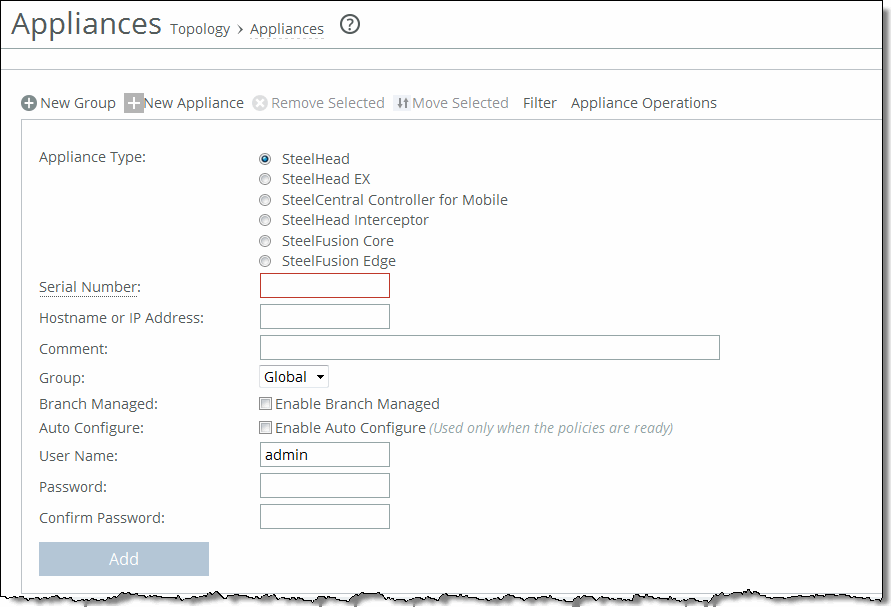Image resolution: width=891 pixels, height=607 pixels.
Task: Click the Move Selected arrows icon
Action: (402, 103)
